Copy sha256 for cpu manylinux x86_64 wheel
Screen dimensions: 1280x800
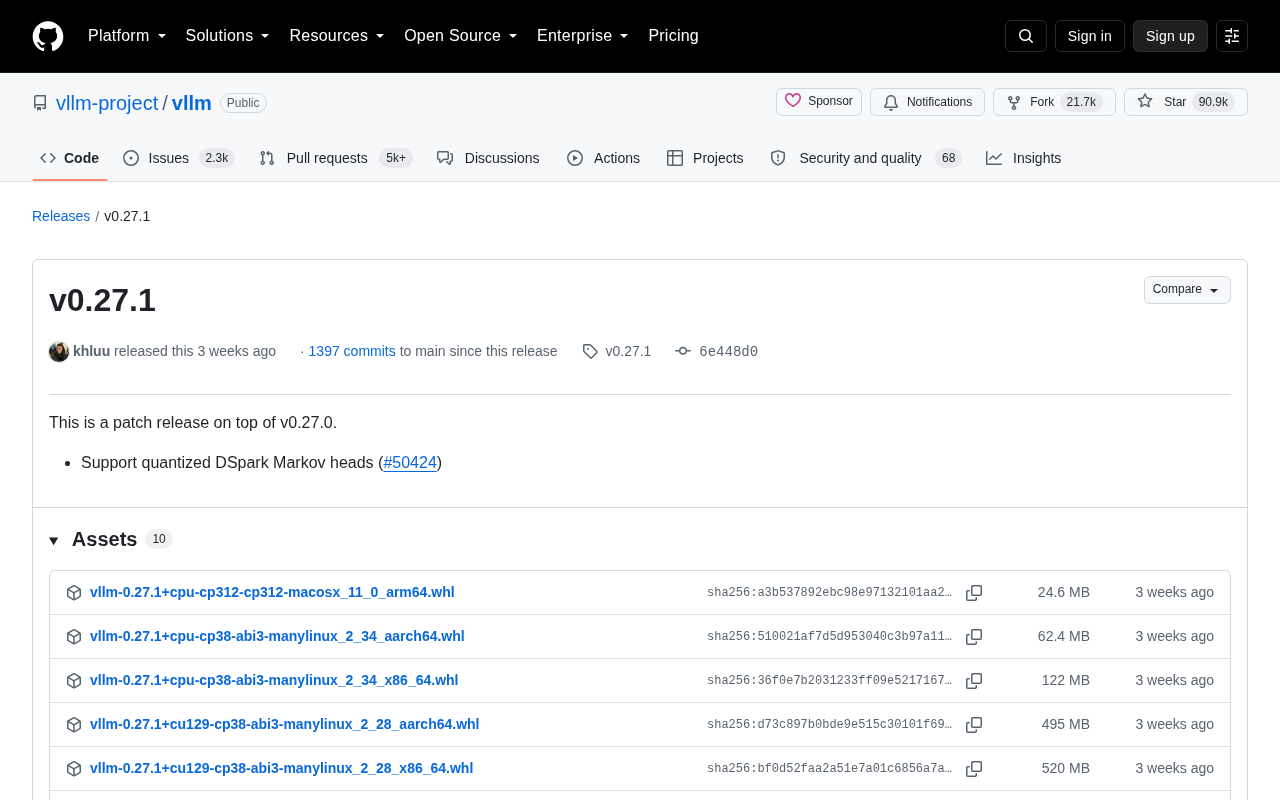(974, 681)
